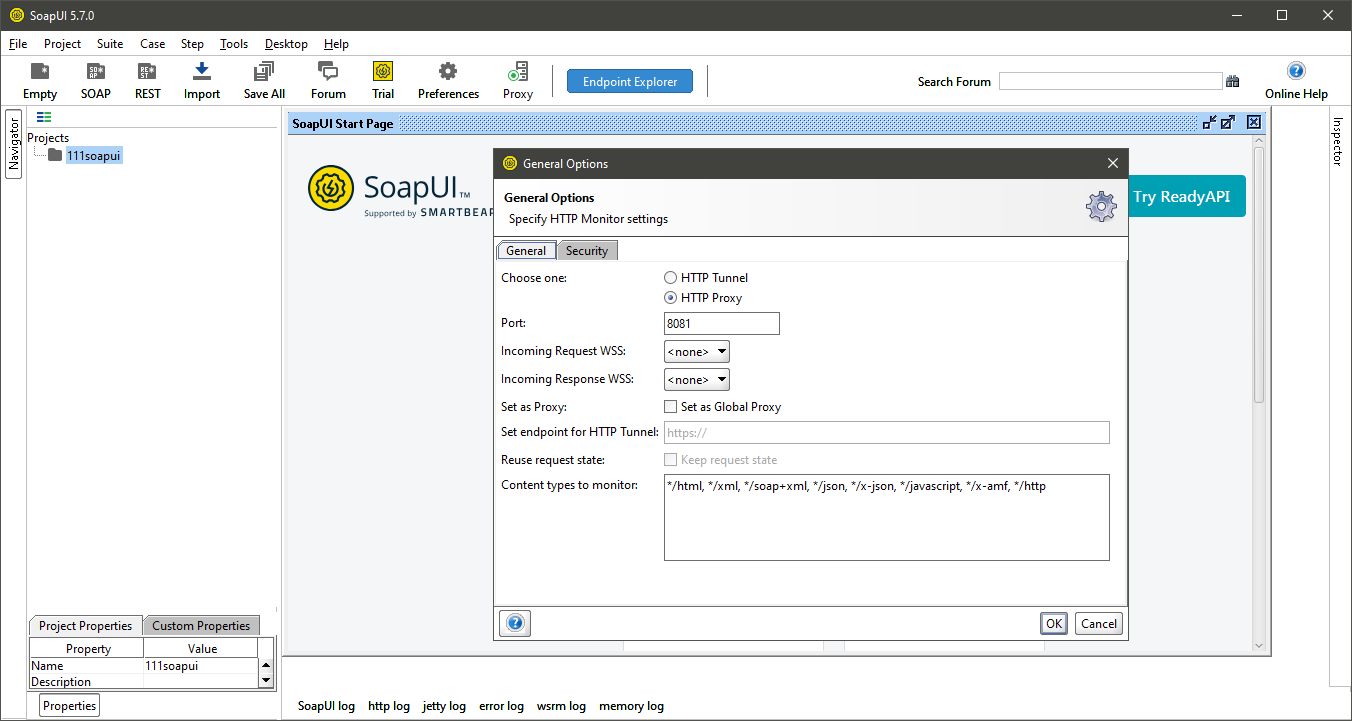Image resolution: width=1352 pixels, height=721 pixels.
Task: Click the 111soapui project folder icon
Action: click(x=55, y=155)
